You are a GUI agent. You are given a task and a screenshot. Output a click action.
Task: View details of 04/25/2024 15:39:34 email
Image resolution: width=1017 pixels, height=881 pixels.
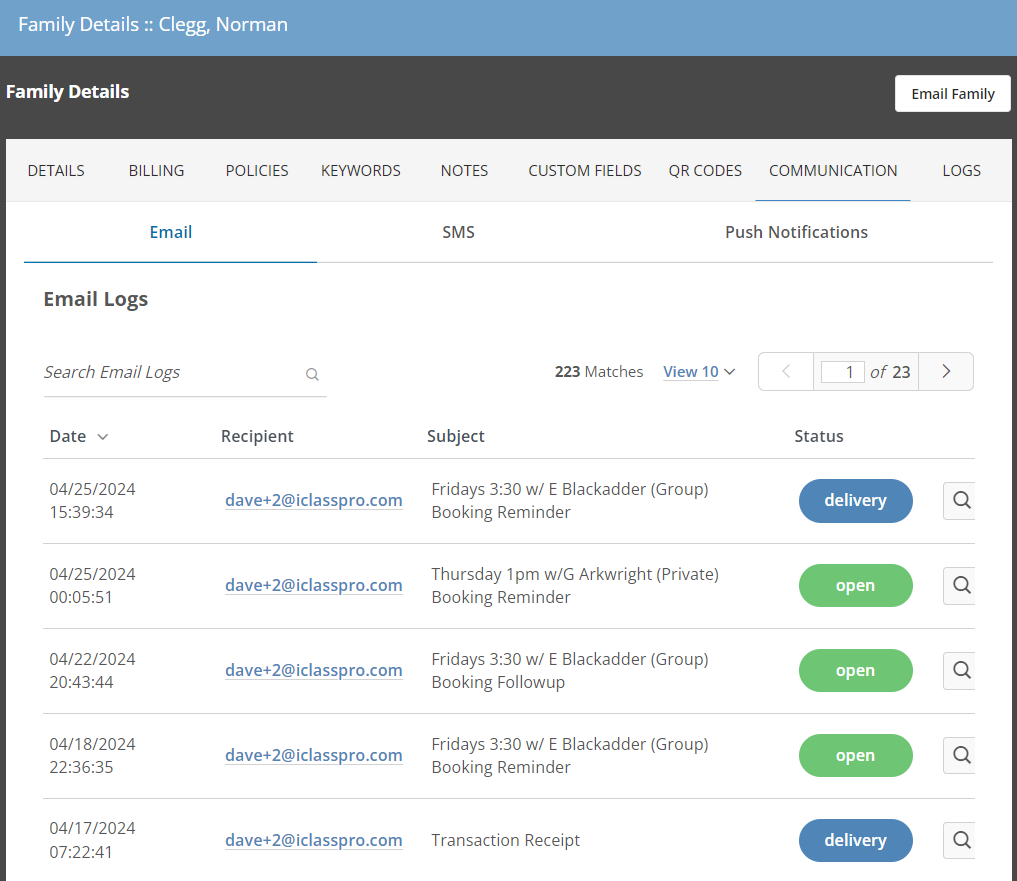click(960, 500)
